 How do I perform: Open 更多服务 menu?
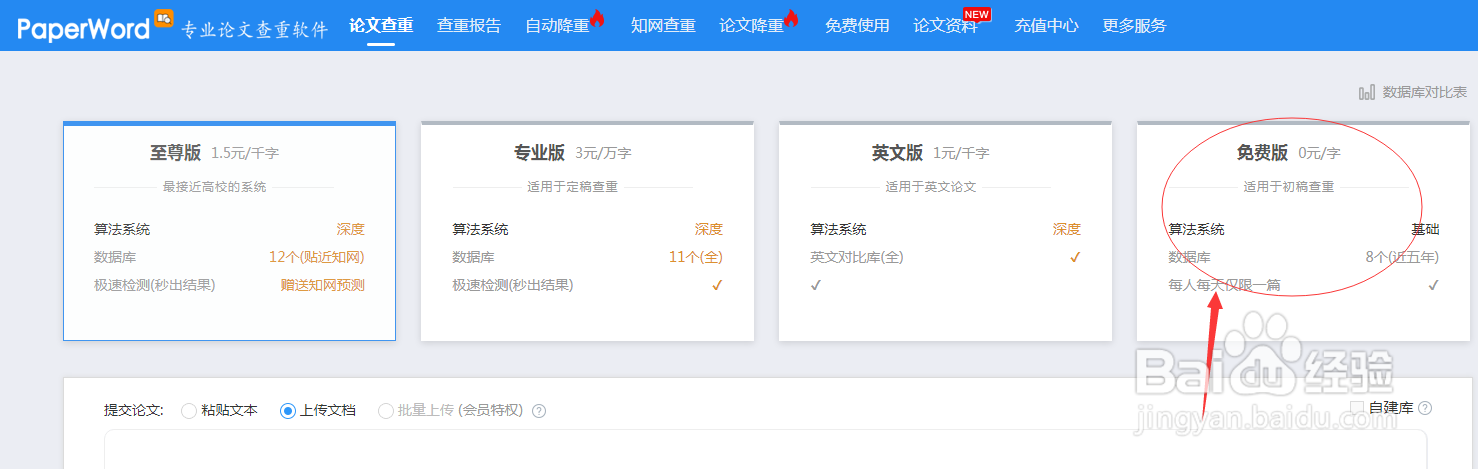click(1134, 25)
